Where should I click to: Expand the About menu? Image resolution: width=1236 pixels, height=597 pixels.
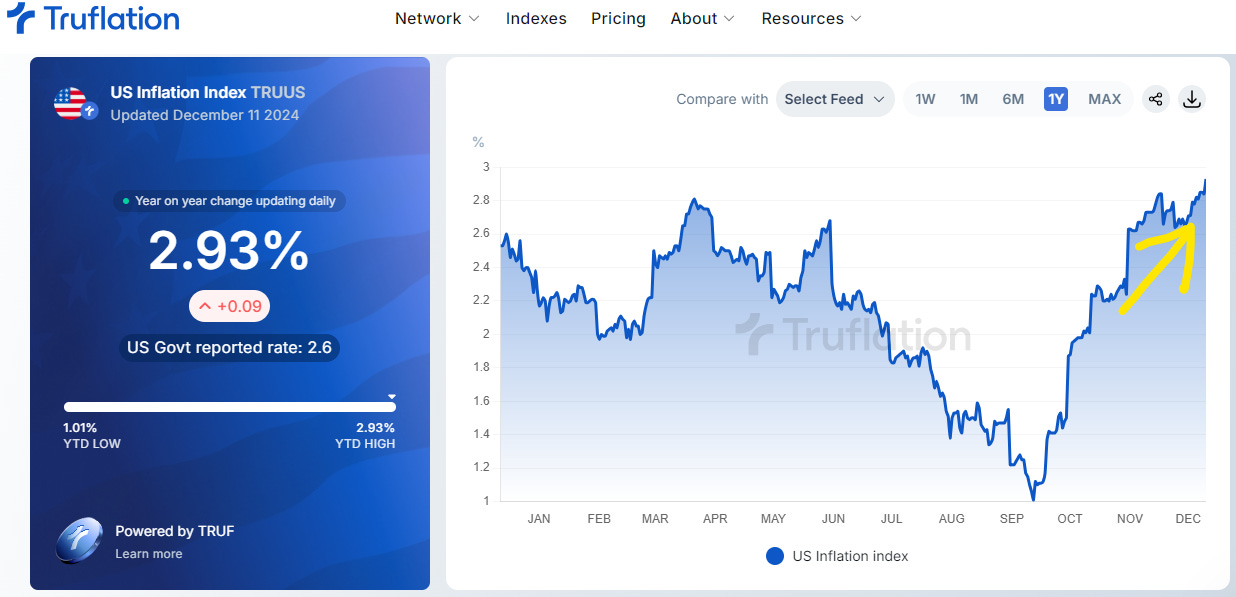pyautogui.click(x=703, y=18)
